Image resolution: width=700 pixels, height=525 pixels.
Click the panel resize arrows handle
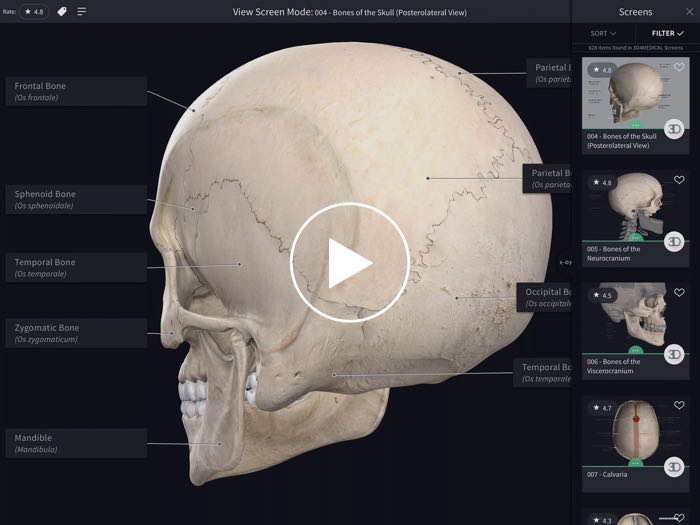[x=566, y=262]
